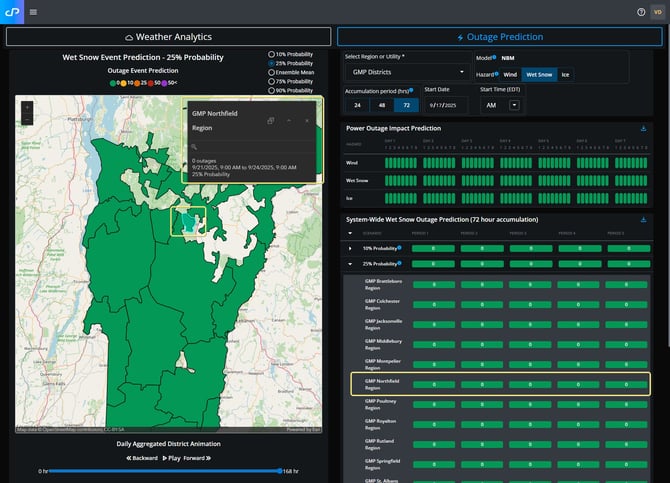670x483 pixels.
Task: Open the hamburger menu
Action: click(33, 12)
